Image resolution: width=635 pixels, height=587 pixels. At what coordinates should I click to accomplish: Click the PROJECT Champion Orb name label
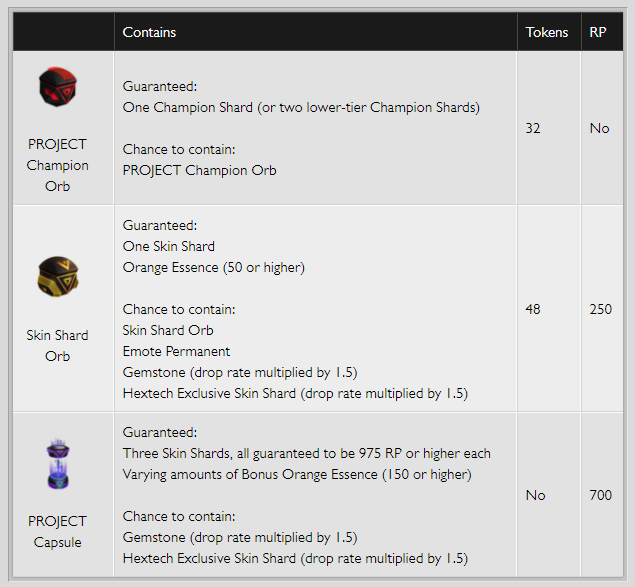(57, 165)
